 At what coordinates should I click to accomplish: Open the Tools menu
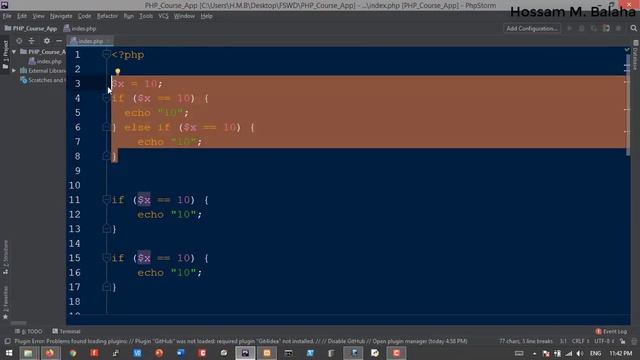pos(146,16)
